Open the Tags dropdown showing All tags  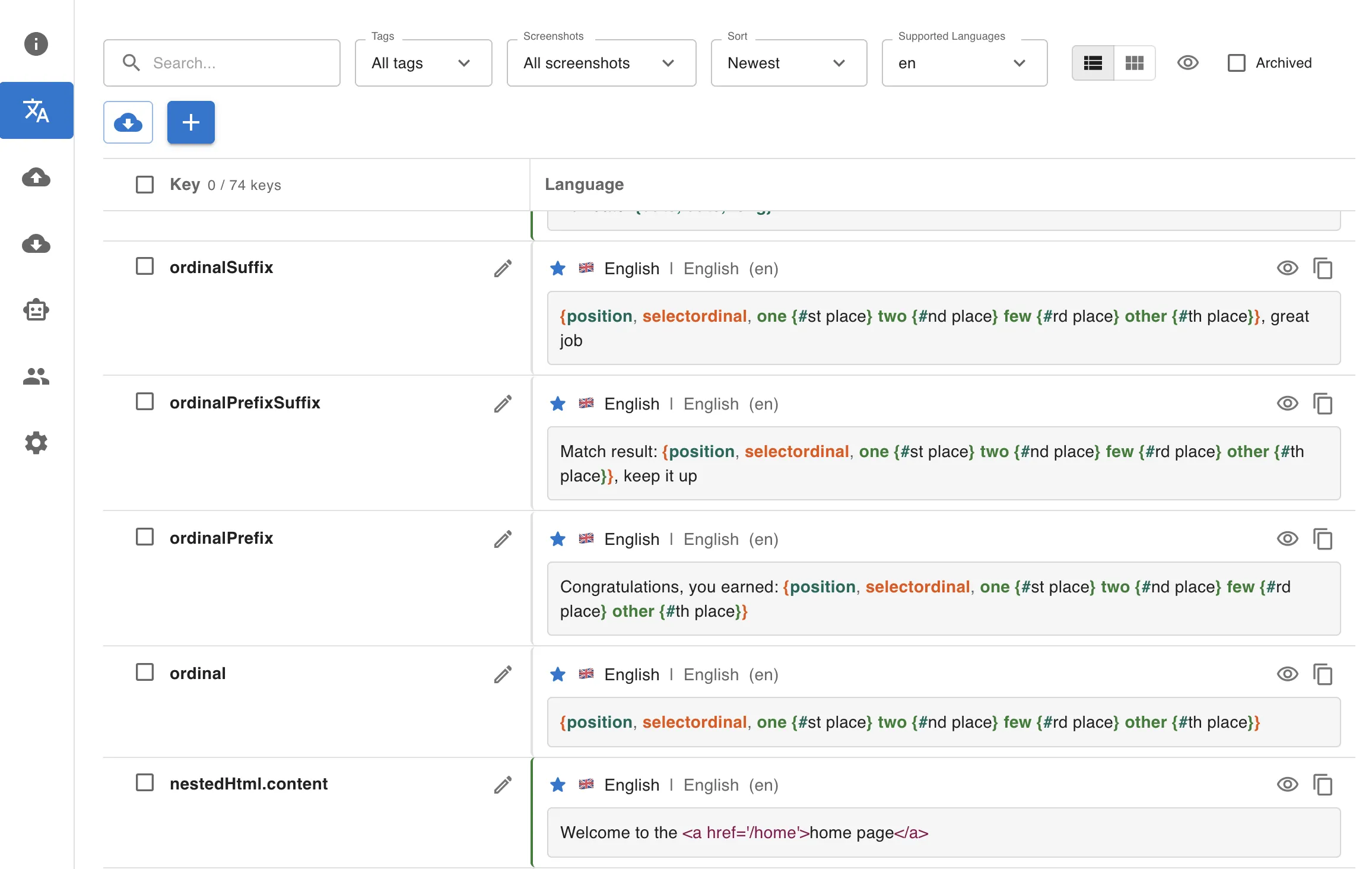424,63
